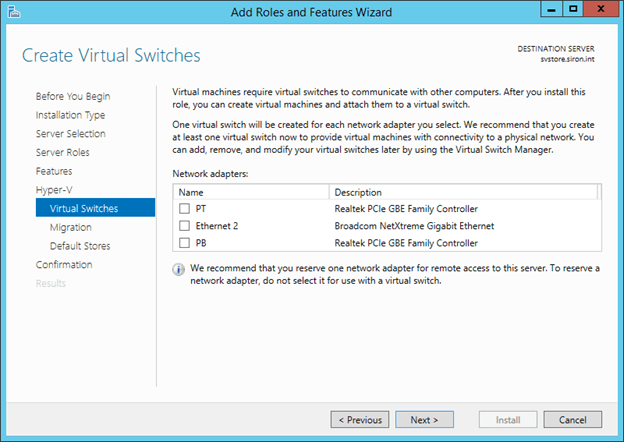Sort adapters by Name column header
The image size is (624, 442).
coord(250,192)
